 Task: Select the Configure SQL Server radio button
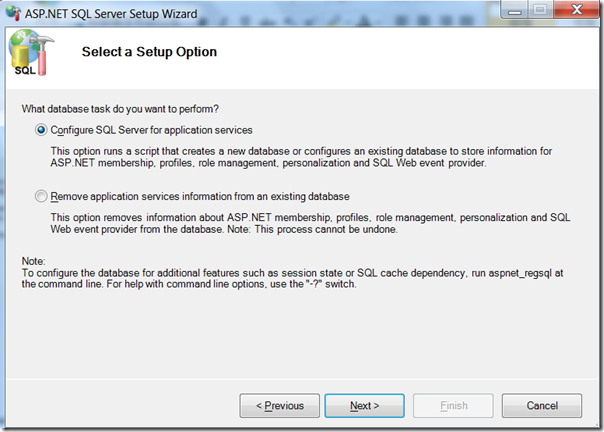(x=41, y=130)
